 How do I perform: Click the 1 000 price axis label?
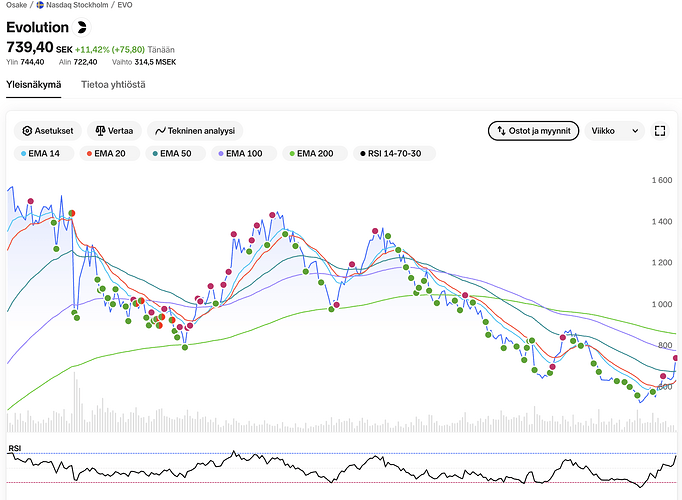[662, 304]
